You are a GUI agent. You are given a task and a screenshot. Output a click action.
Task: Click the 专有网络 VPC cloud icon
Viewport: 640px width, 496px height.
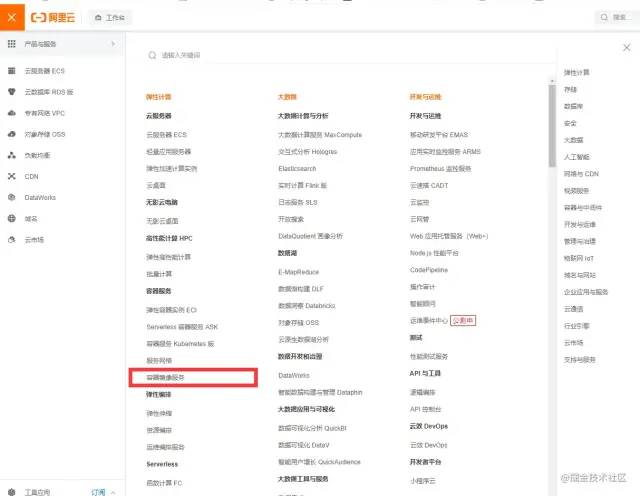click(x=11, y=113)
